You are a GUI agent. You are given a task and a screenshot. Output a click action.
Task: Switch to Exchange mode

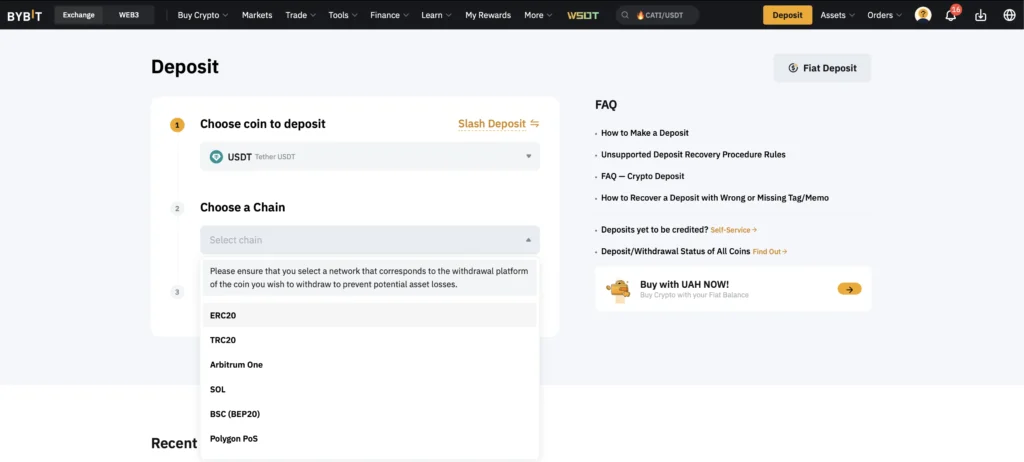[78, 15]
